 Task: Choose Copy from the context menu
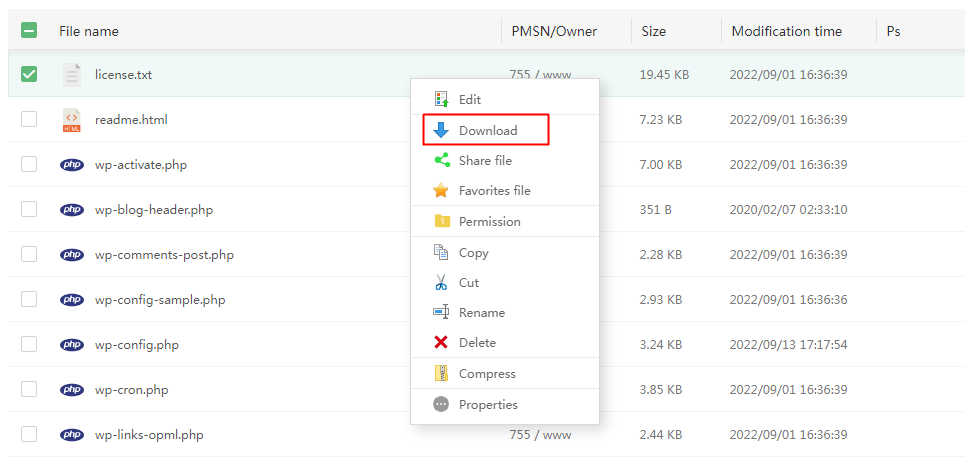coord(473,252)
